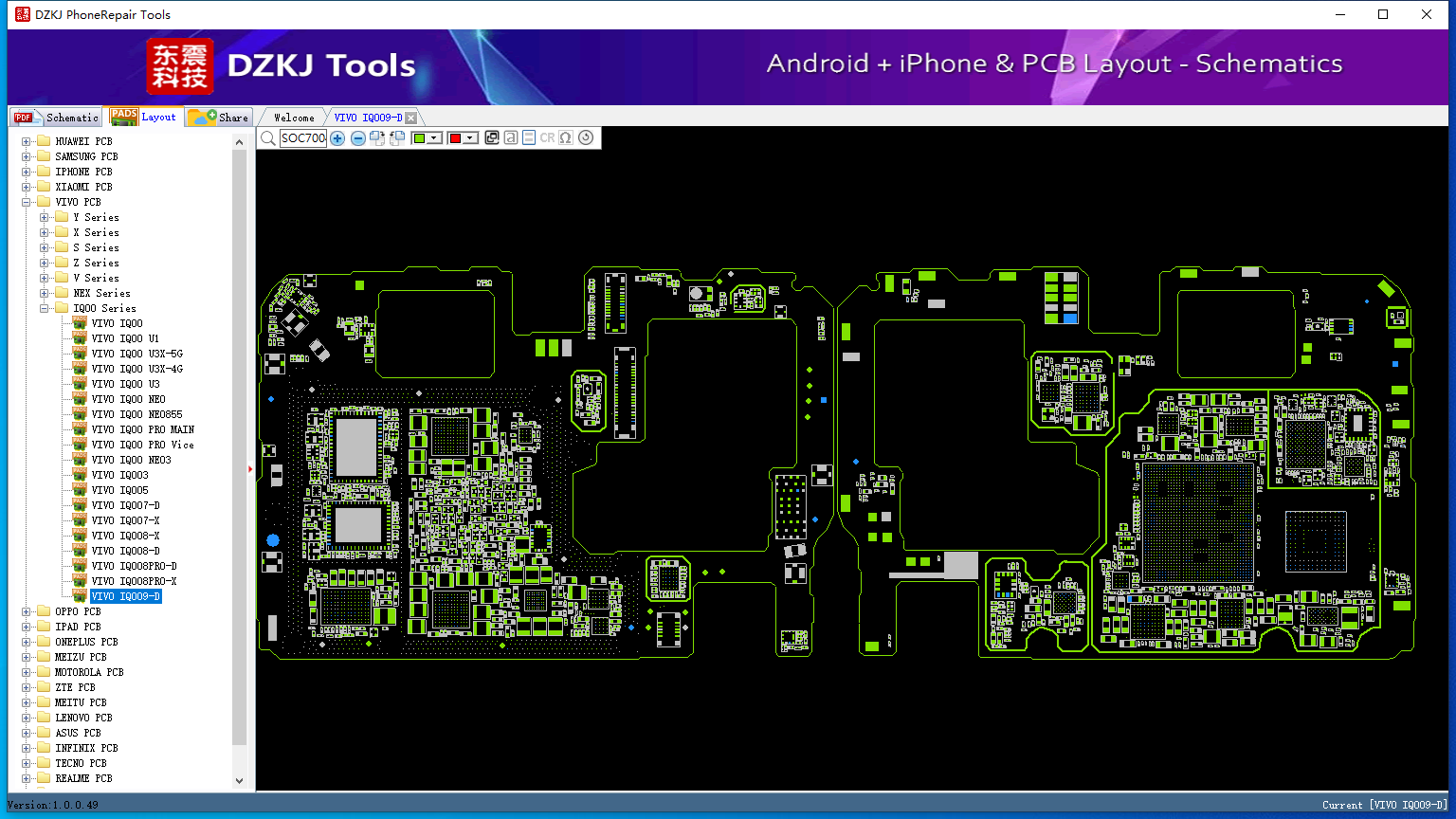The width and height of the screenshot is (1456, 819).
Task: Expand the OPPO PCB folder
Action: click(x=27, y=611)
